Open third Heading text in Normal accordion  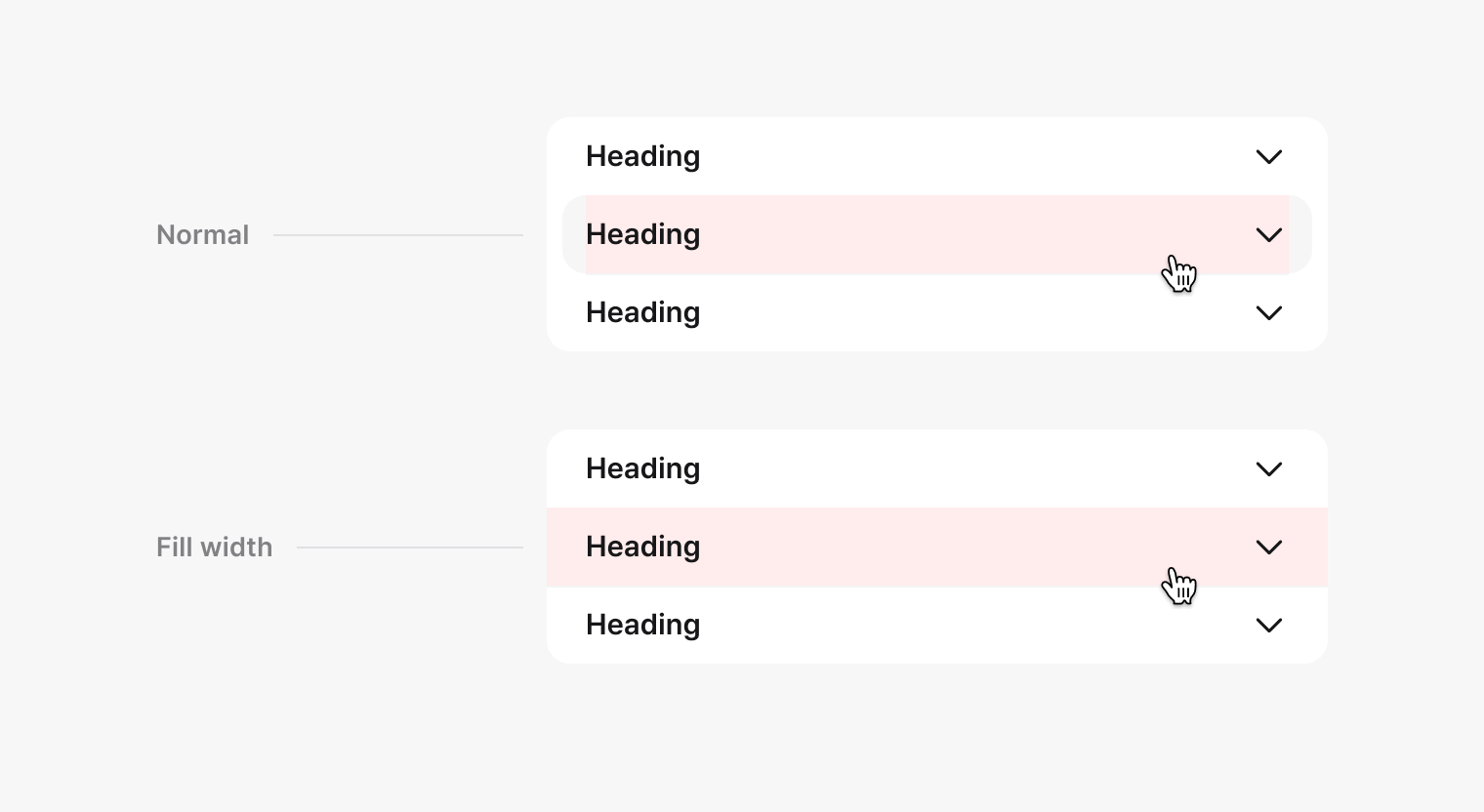(642, 313)
